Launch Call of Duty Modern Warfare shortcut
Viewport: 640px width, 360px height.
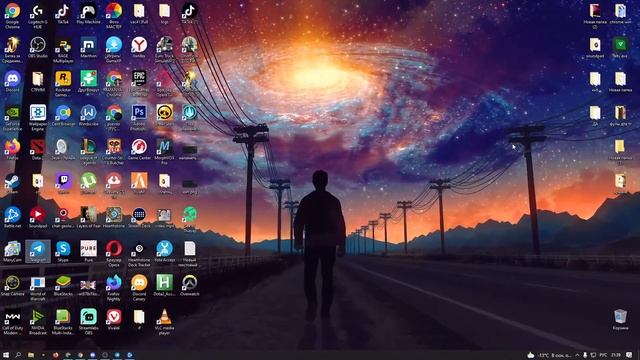[x=12, y=322]
